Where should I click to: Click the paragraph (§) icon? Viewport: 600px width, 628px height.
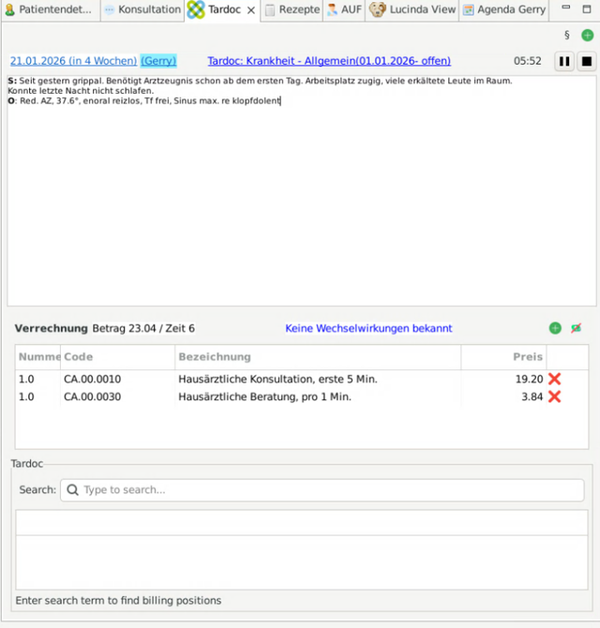pos(567,35)
